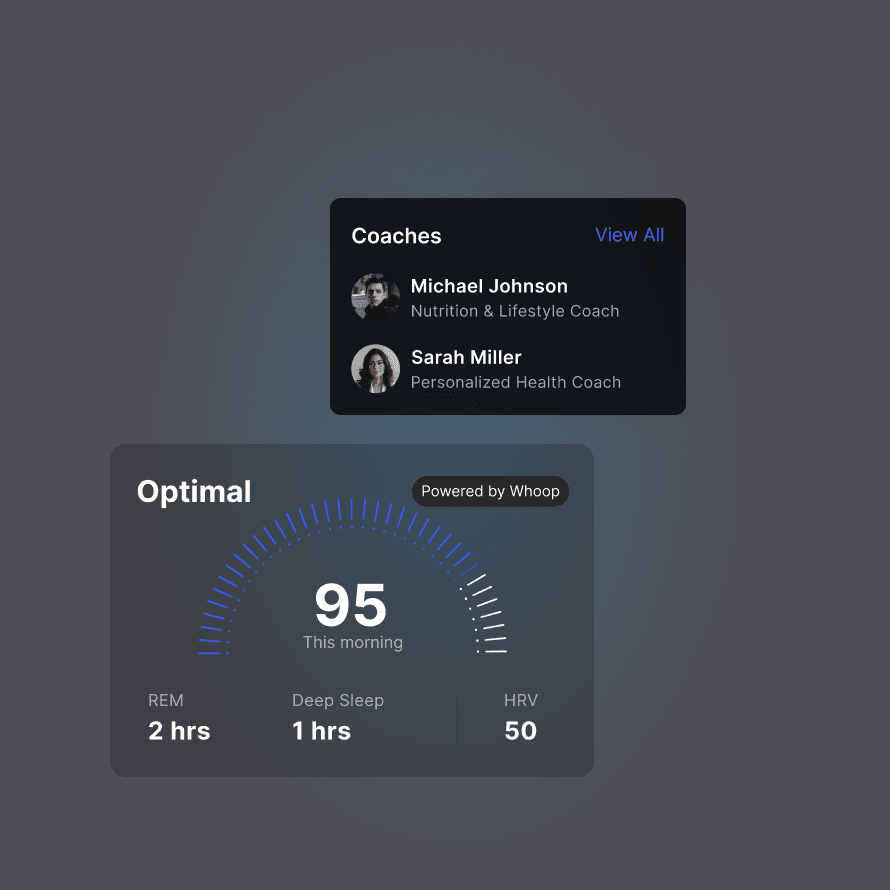Screen dimensions: 890x890
Task: Click the This morning label
Action: (x=353, y=642)
